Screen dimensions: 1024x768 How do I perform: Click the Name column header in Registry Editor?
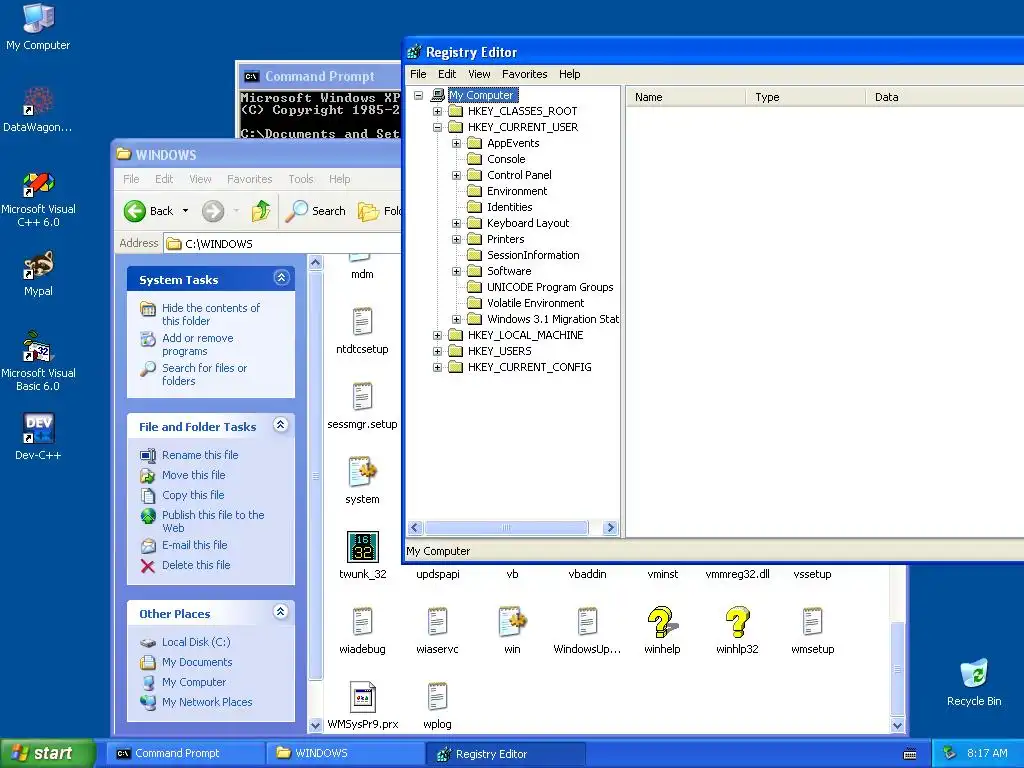(686, 97)
